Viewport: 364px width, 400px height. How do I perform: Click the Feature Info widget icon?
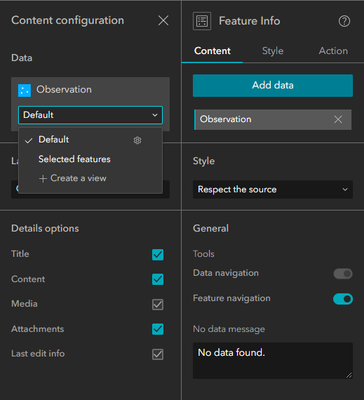(x=202, y=21)
